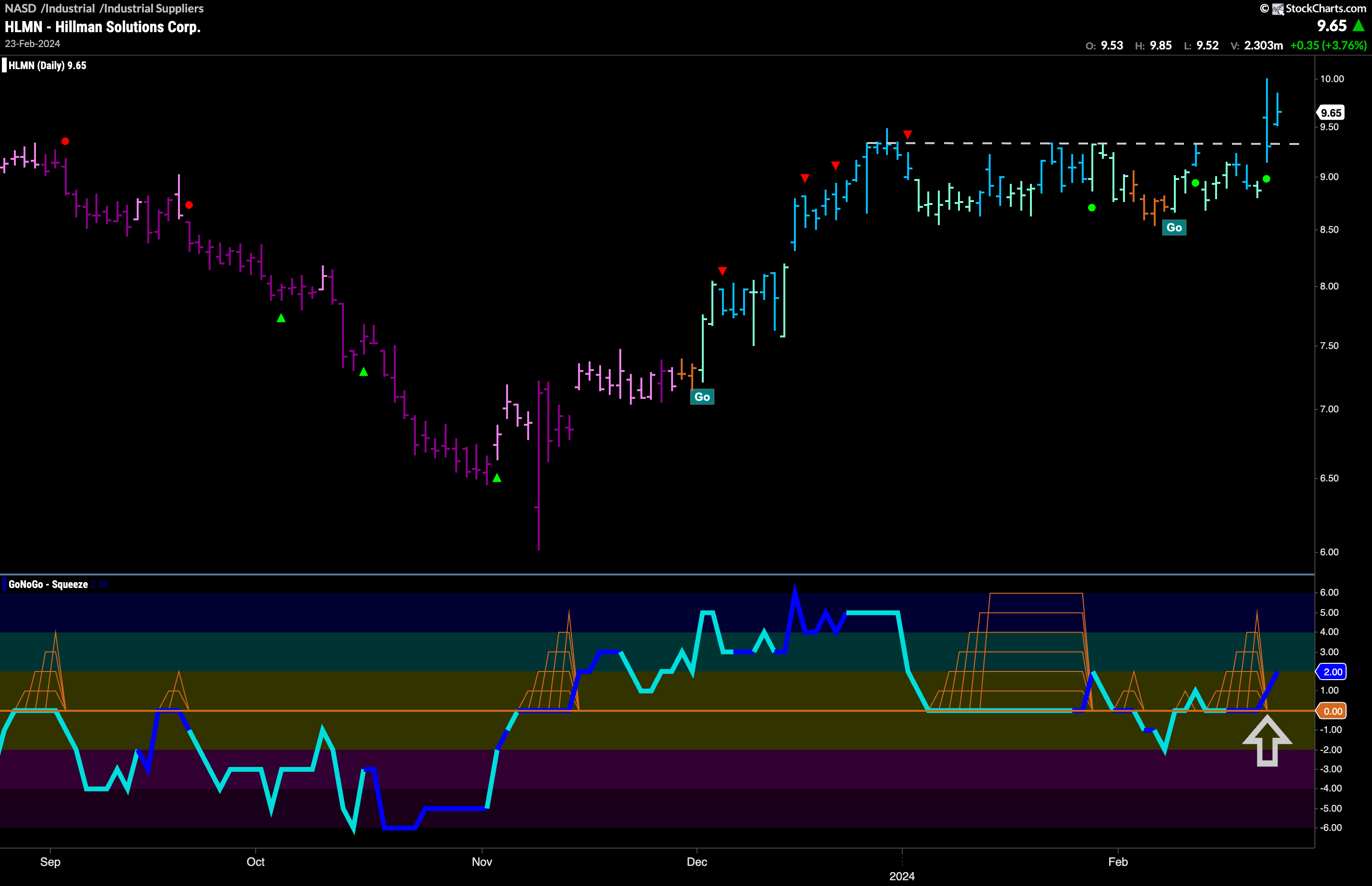Click the HLMN (Daily) 9.65 legend label
The height and width of the screenshot is (886, 1372).
(x=47, y=66)
